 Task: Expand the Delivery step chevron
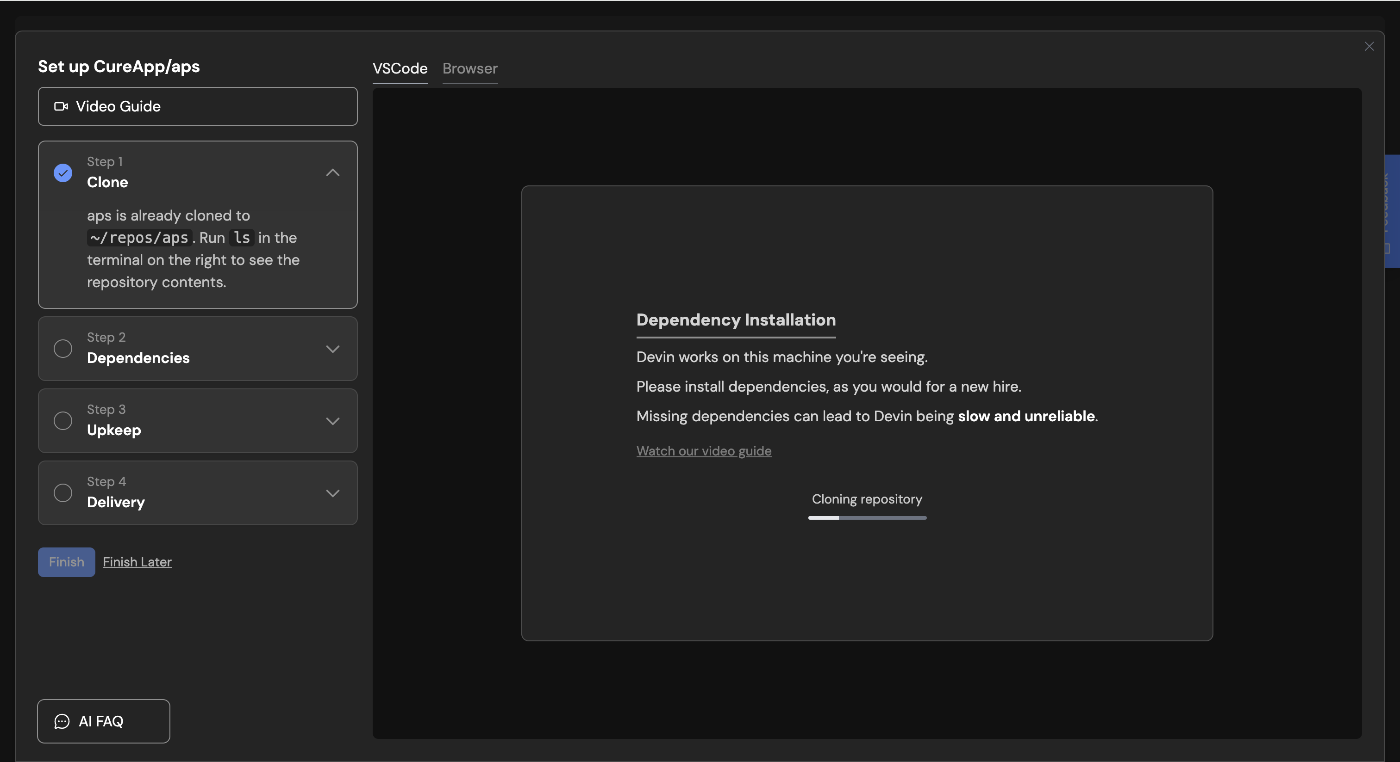coord(333,493)
